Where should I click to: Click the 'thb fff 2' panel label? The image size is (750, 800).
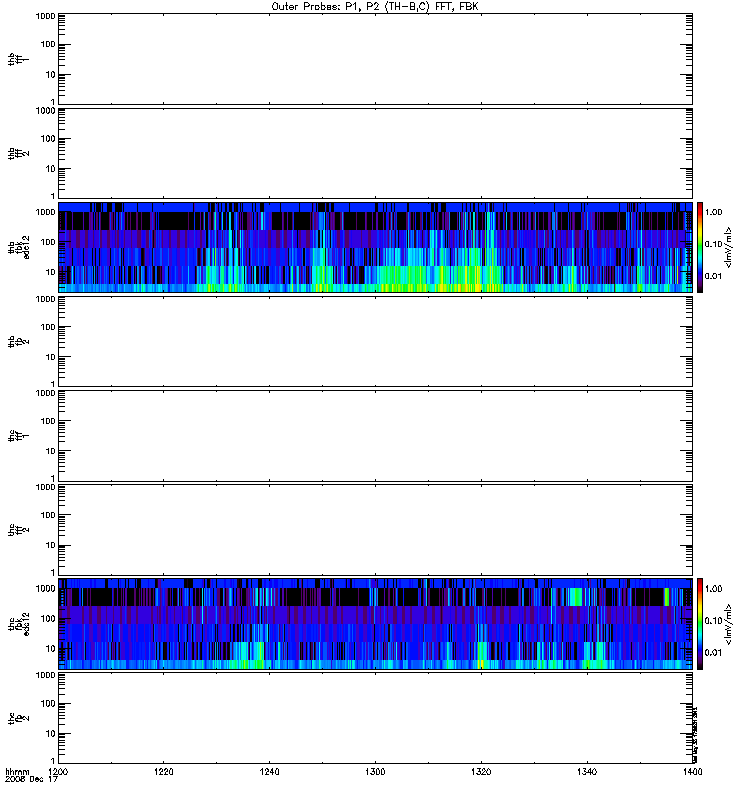tap(18, 153)
